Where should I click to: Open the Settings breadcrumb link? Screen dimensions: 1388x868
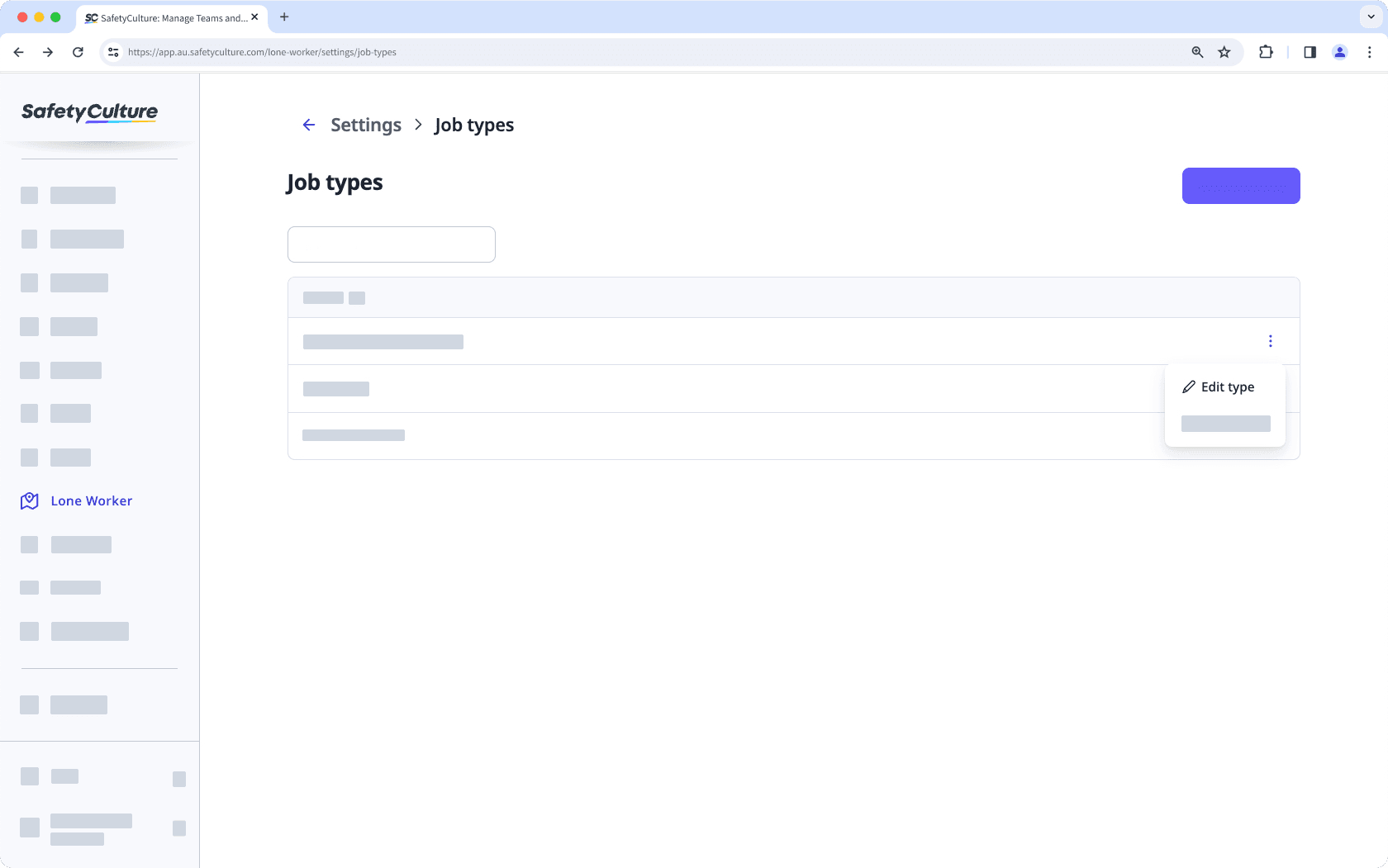tap(365, 125)
